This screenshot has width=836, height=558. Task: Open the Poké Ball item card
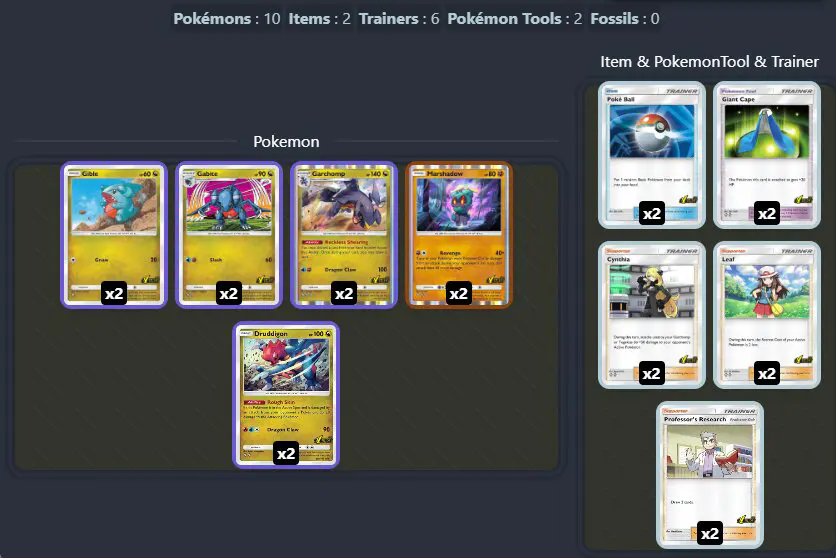pyautogui.click(x=652, y=155)
